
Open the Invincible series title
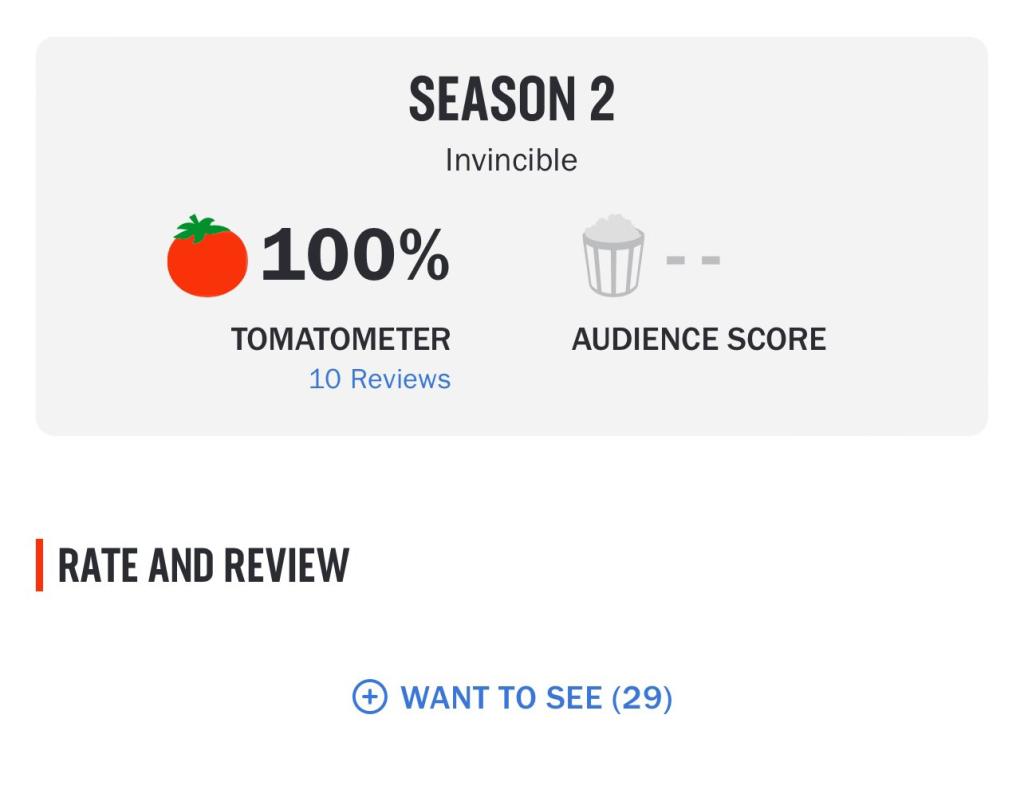coord(511,160)
